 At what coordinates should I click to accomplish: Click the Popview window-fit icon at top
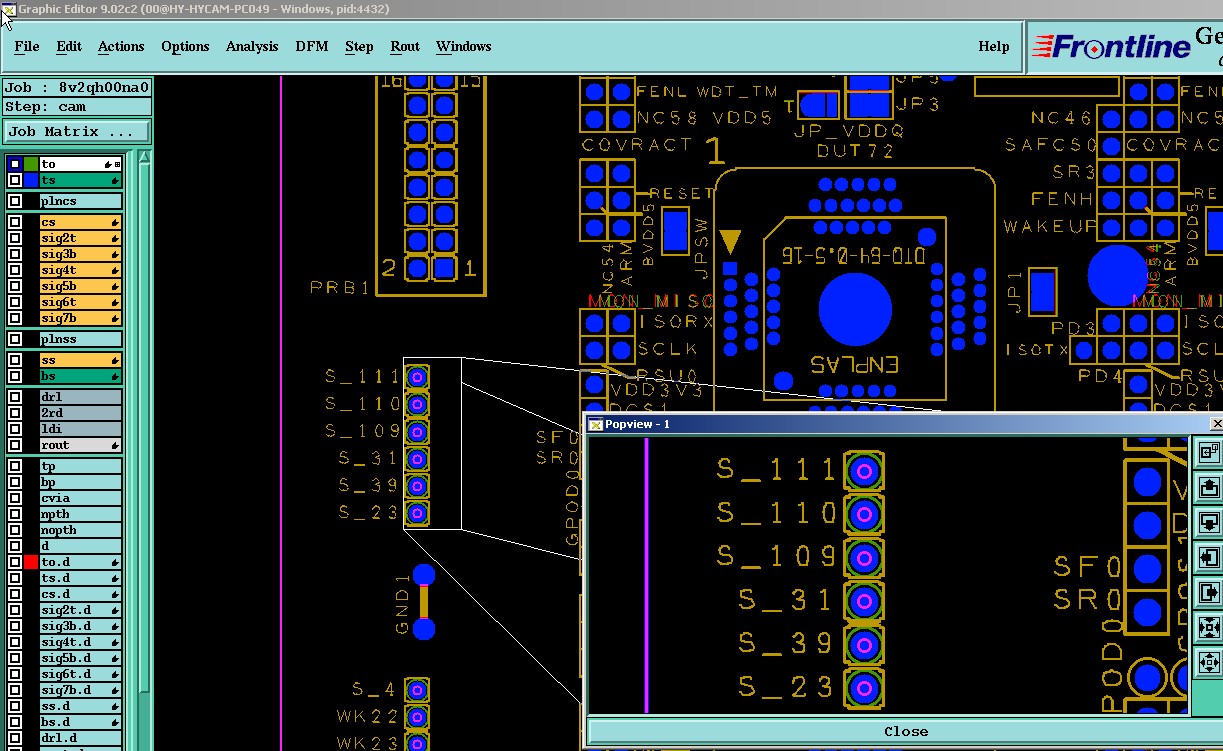click(x=1208, y=453)
